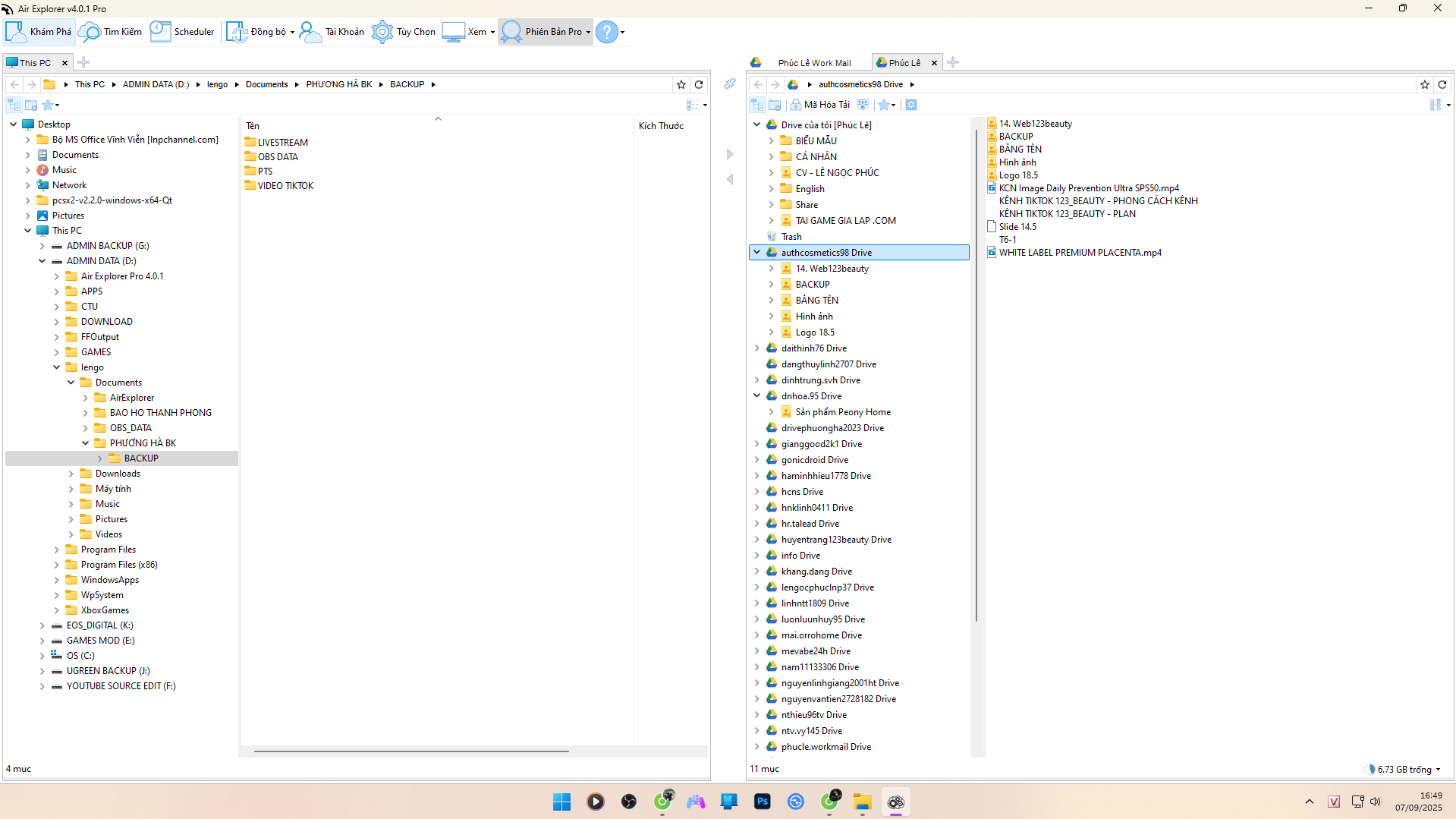This screenshot has height=819, width=1456.
Task: Open Photoshop from the Windows taskbar
Action: click(x=762, y=802)
